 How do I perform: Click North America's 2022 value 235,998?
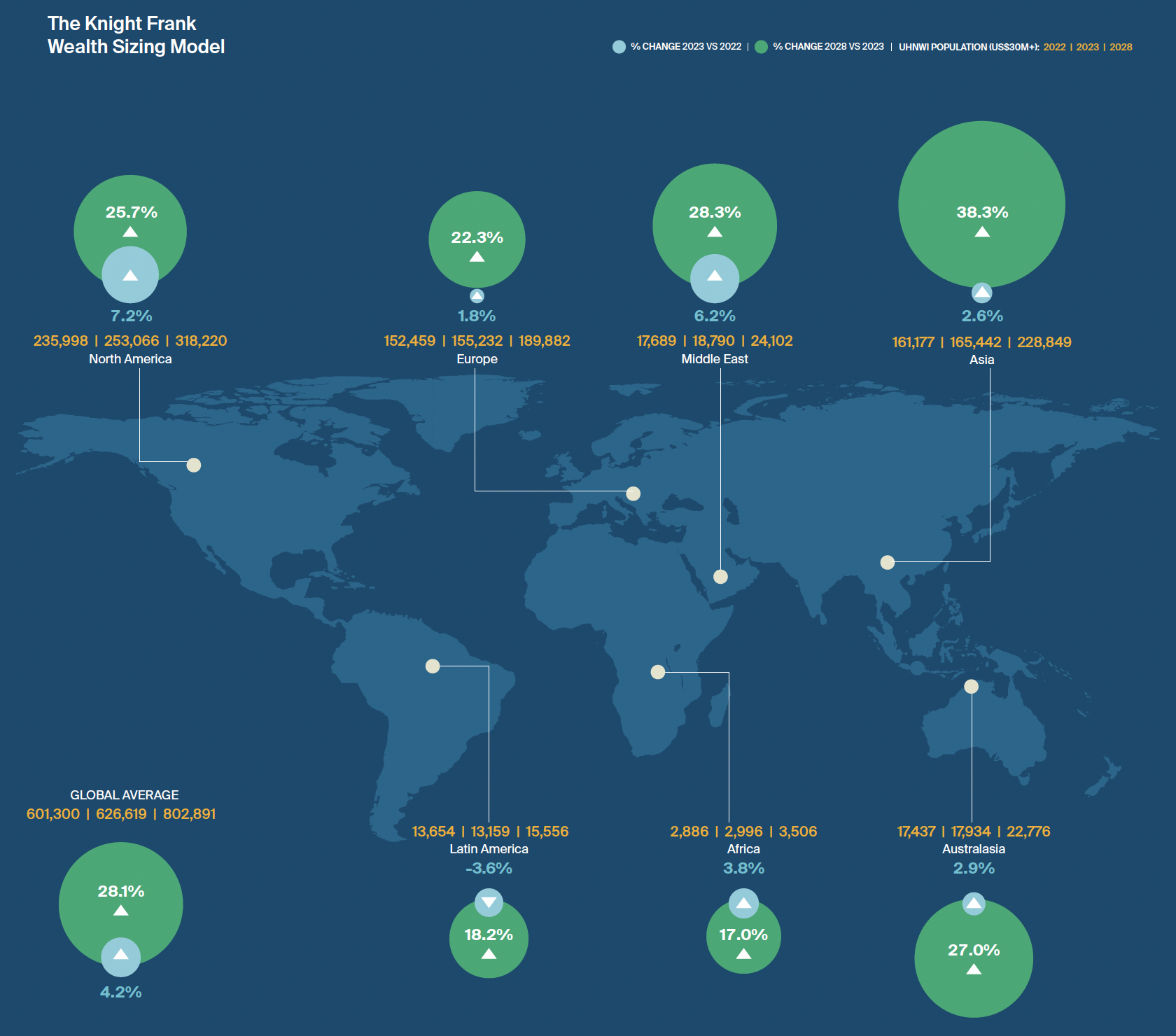pos(61,341)
